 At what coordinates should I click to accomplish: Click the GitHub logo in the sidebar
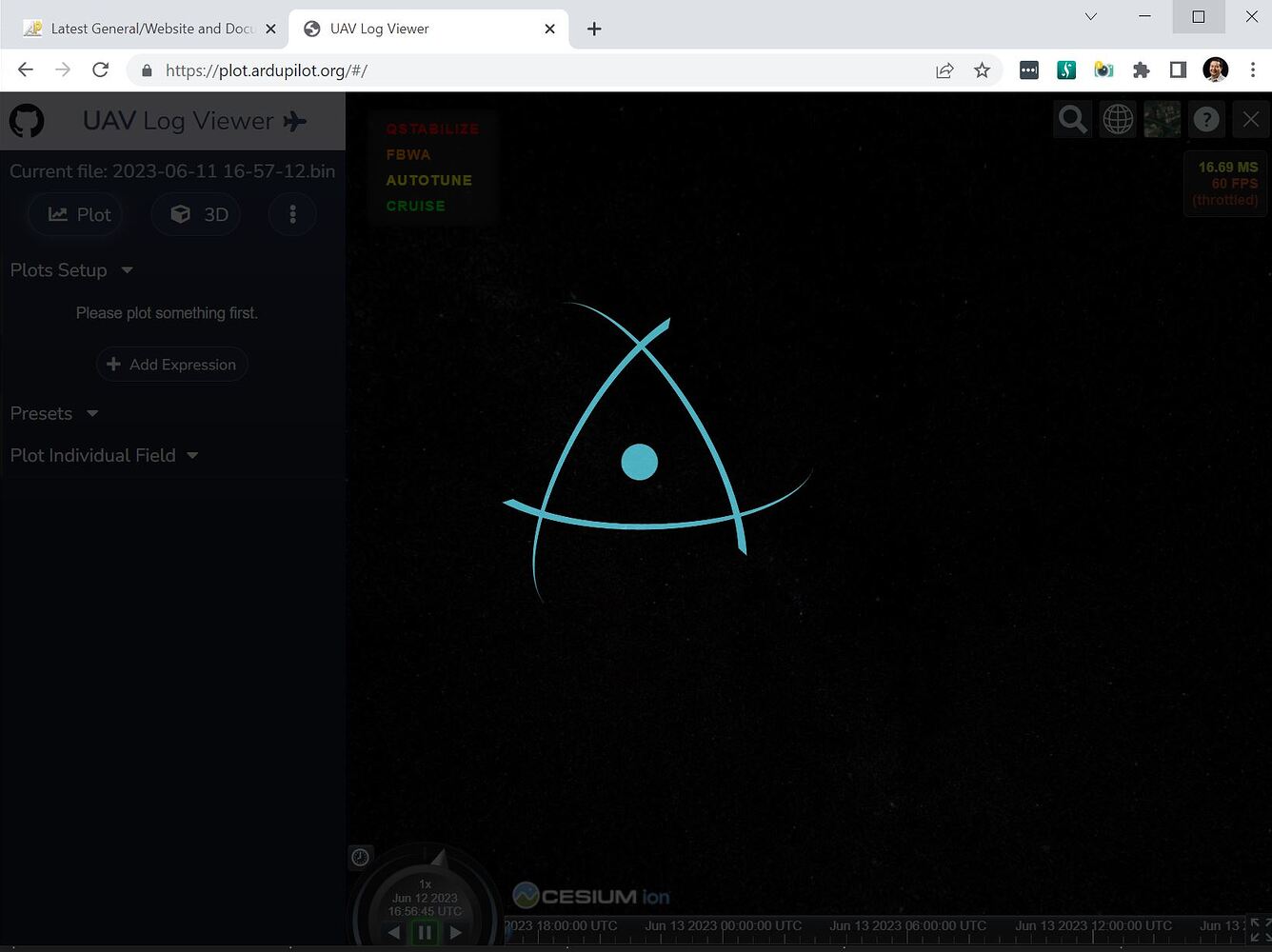26,120
